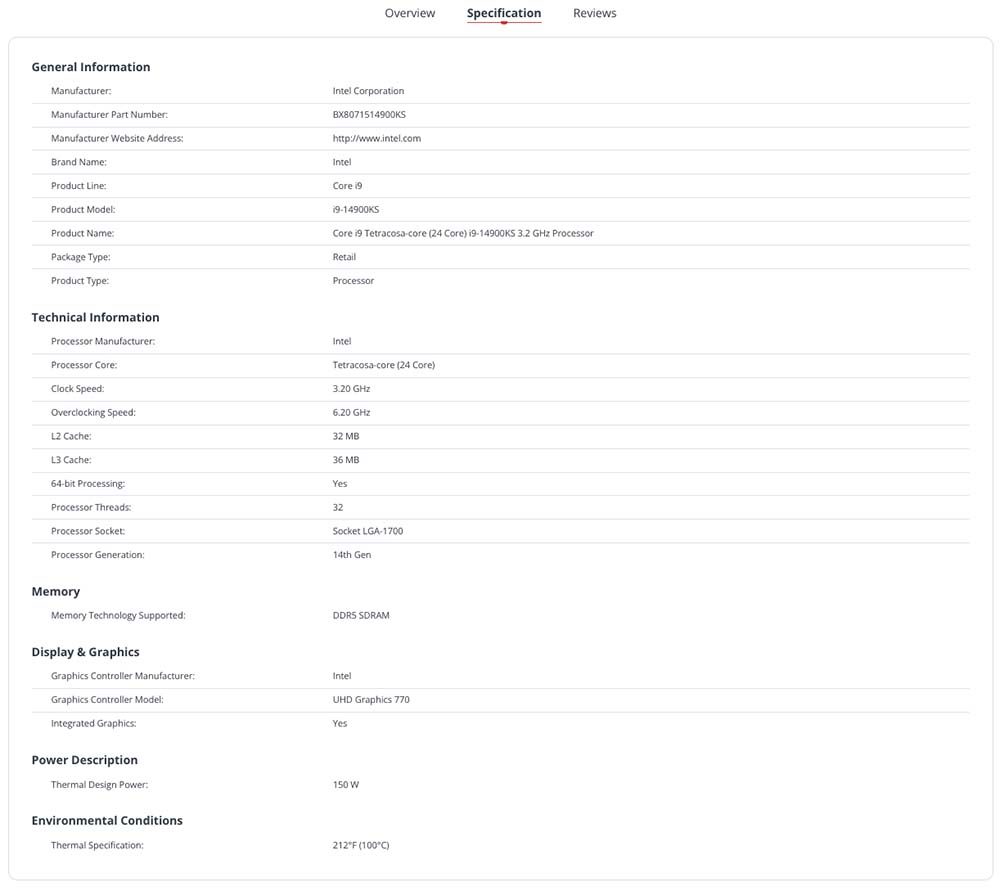Screen dimensions: 1000x891
Task: Click the Intel Corporation manufacturer value
Action: pos(368,91)
